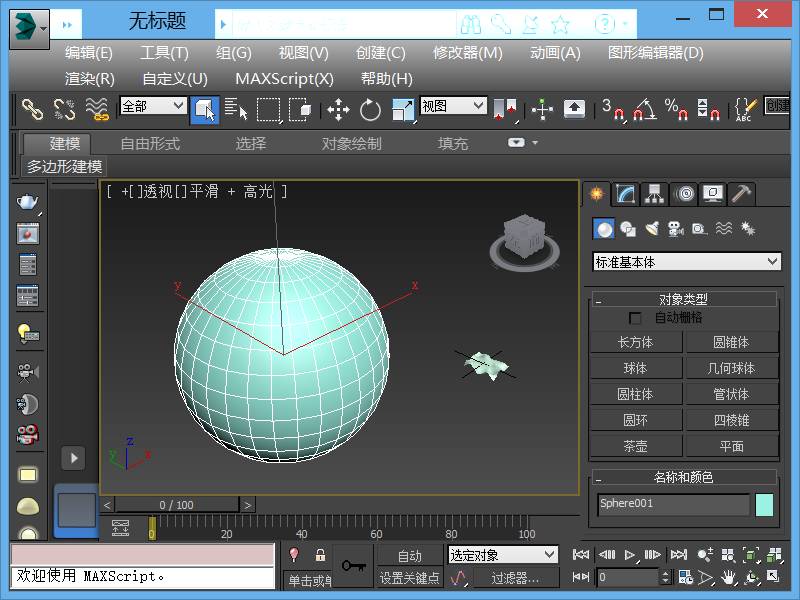This screenshot has width=800, height=600.
Task: Open the Utilities hammer tab
Action: tap(741, 194)
